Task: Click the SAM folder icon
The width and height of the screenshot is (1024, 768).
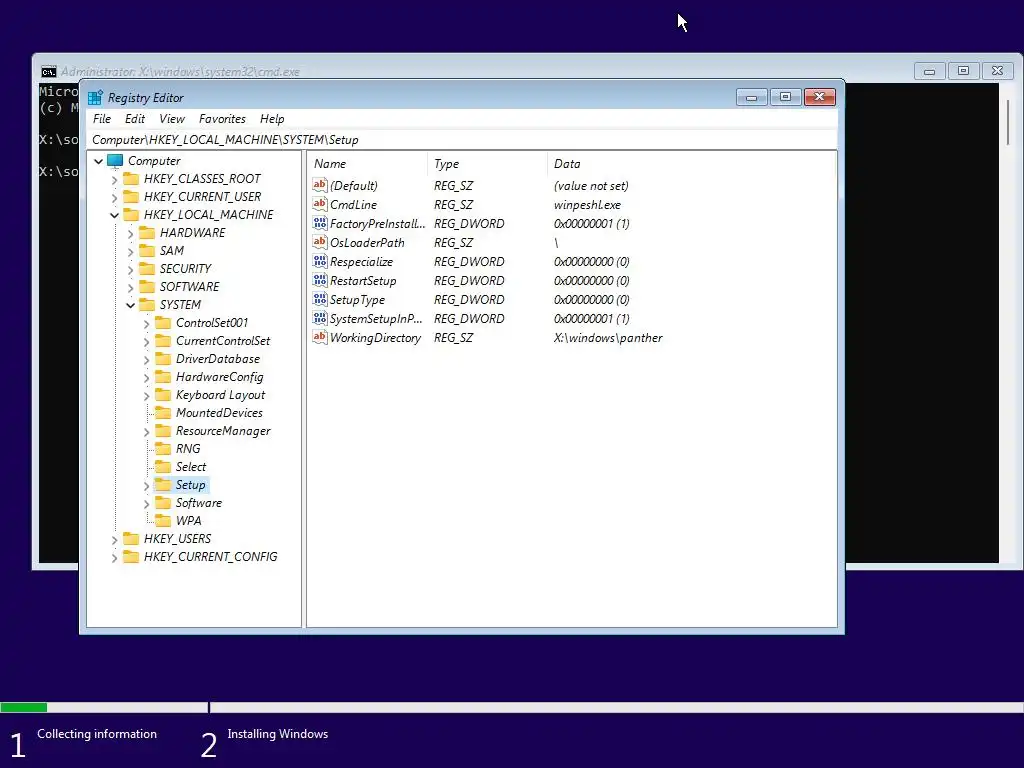Action: (x=148, y=251)
